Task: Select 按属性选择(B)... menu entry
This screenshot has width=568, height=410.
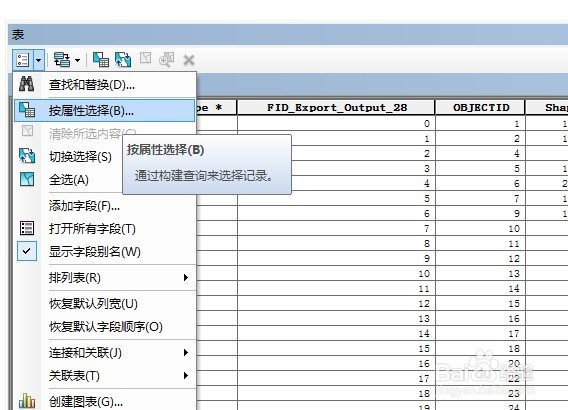Action: [x=105, y=110]
